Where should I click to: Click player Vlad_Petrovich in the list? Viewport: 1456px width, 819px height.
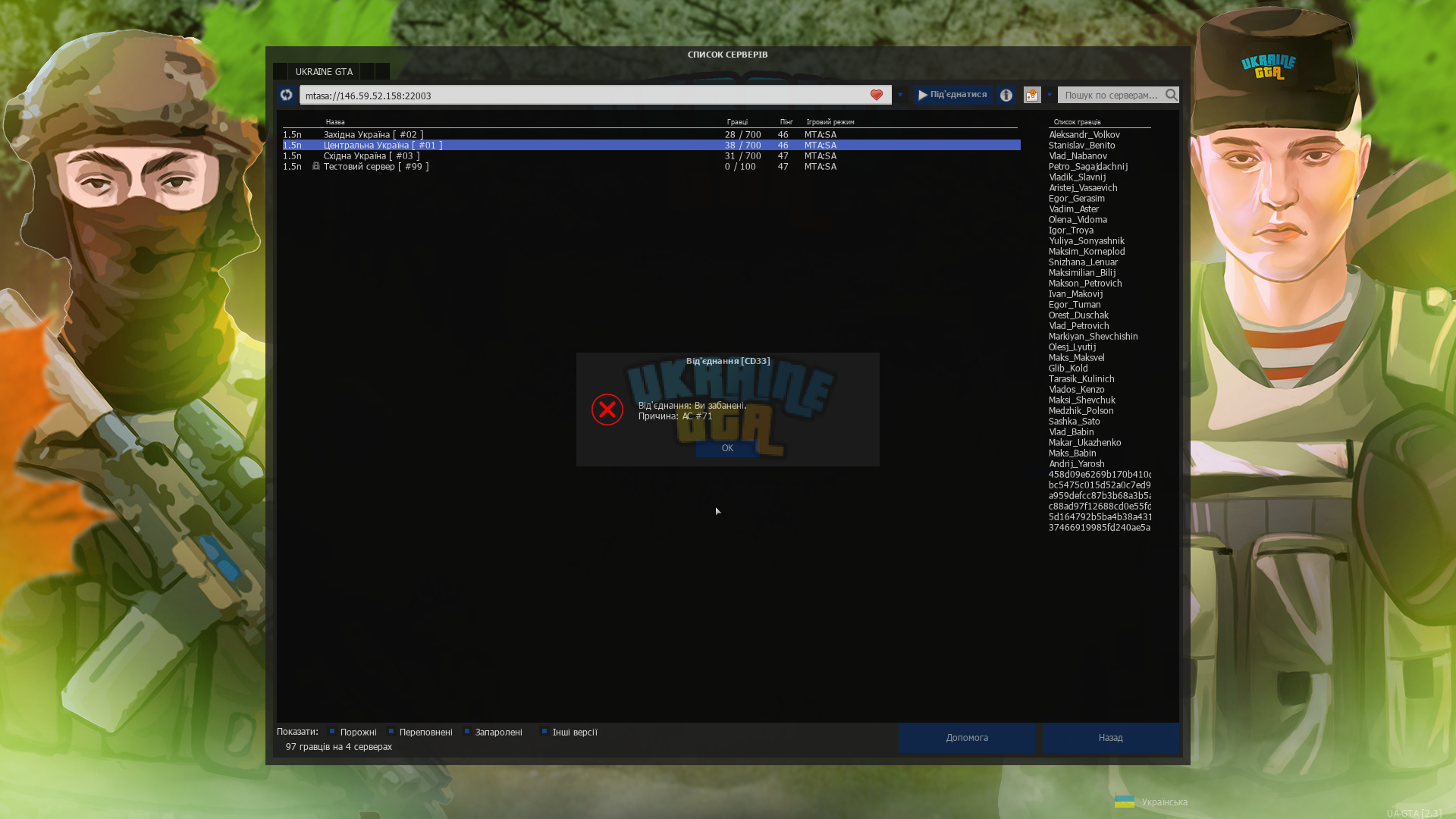(x=1078, y=325)
